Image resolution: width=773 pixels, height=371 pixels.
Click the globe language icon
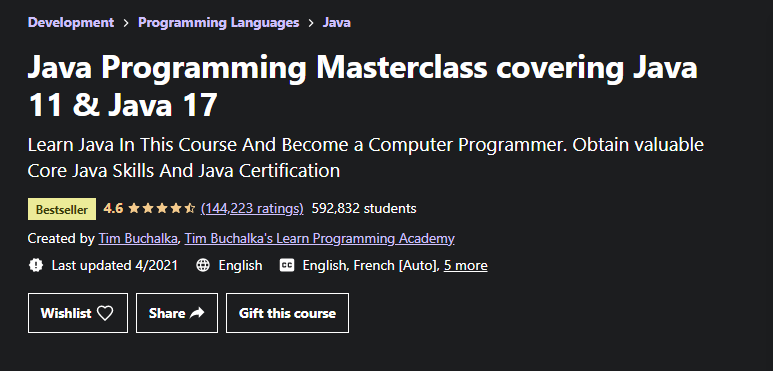pos(203,266)
